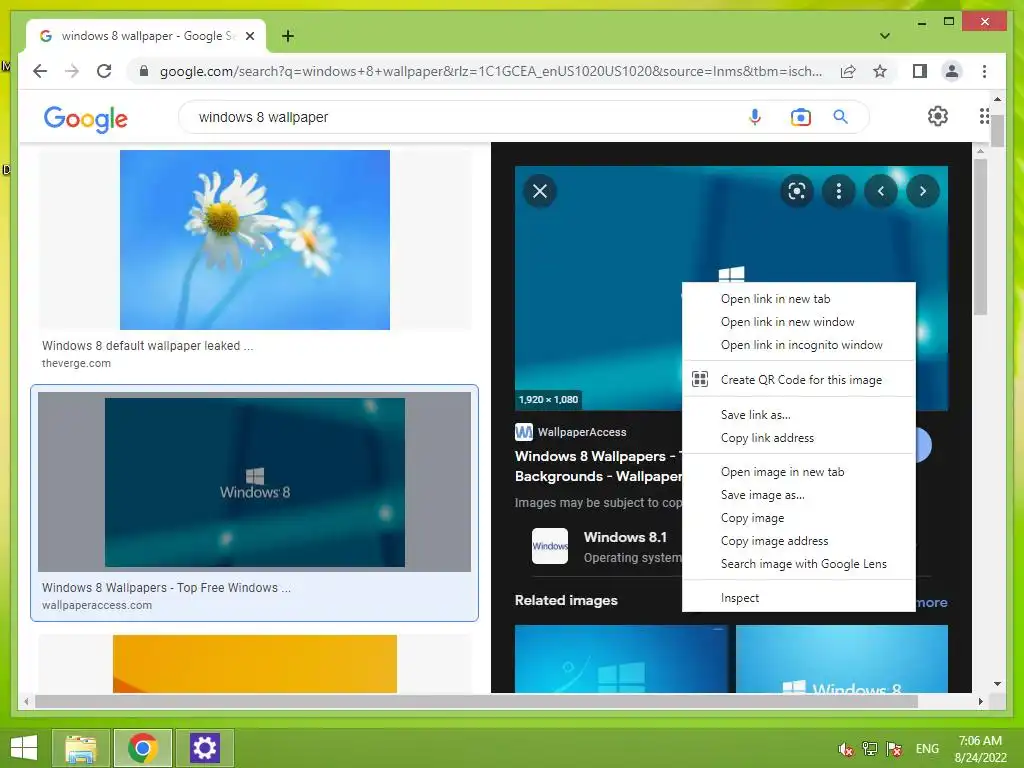Open a new tab with plus button

pos(288,36)
